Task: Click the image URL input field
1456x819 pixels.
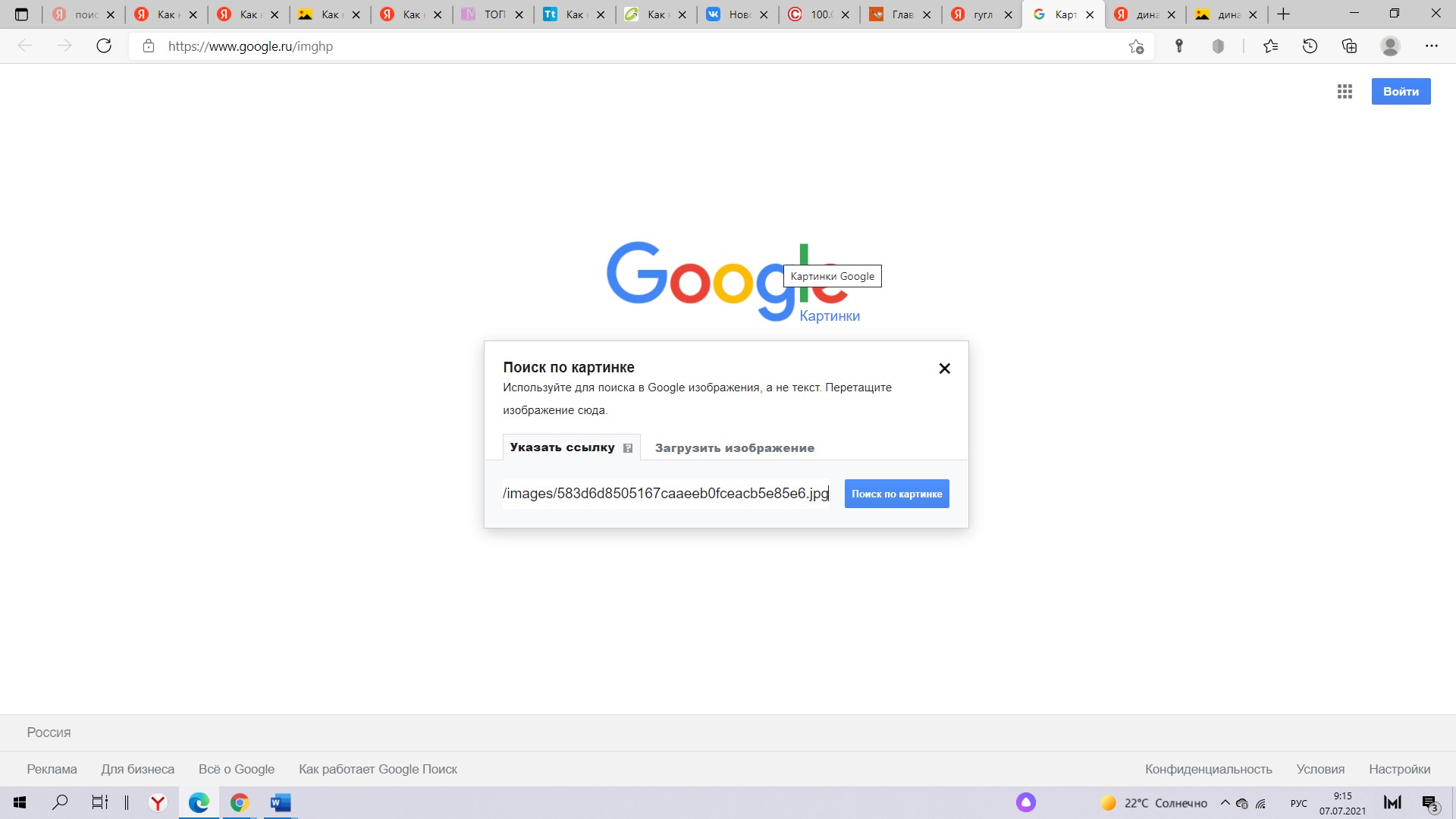Action: [665, 493]
